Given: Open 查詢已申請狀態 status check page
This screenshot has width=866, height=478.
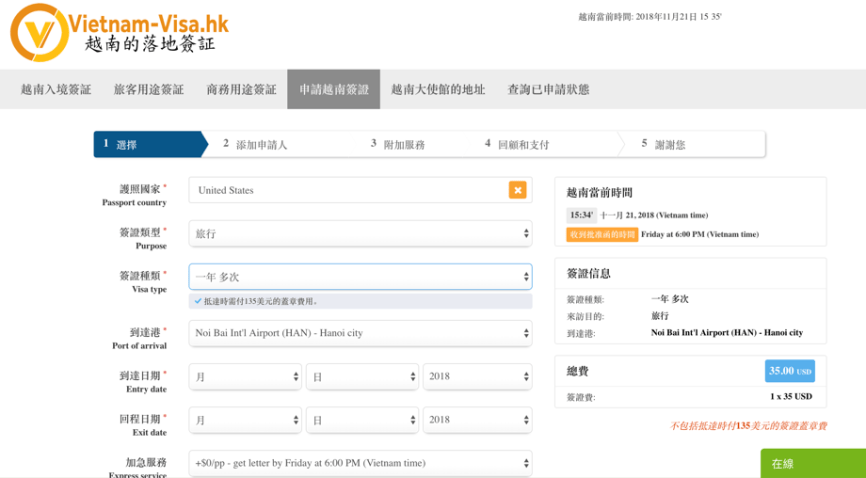Looking at the screenshot, I should click(x=548, y=89).
